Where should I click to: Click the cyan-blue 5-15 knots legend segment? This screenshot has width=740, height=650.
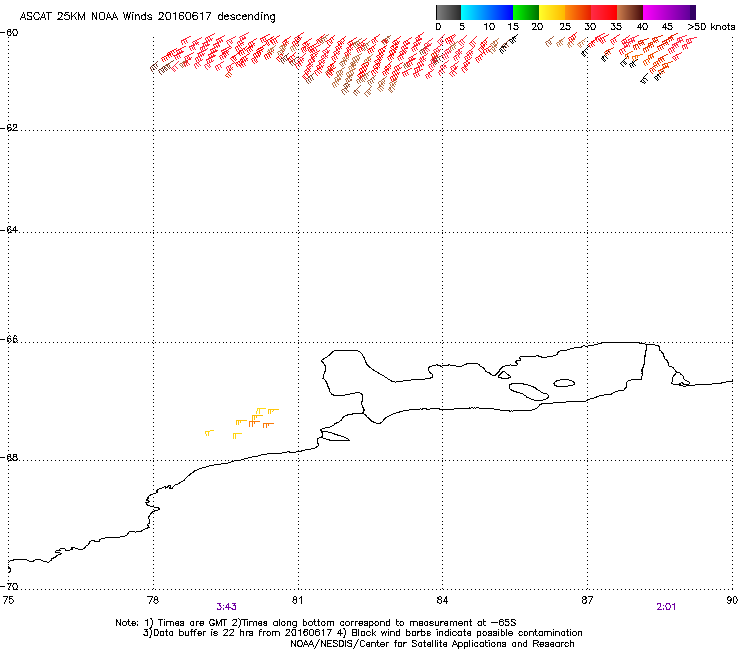tap(487, 12)
